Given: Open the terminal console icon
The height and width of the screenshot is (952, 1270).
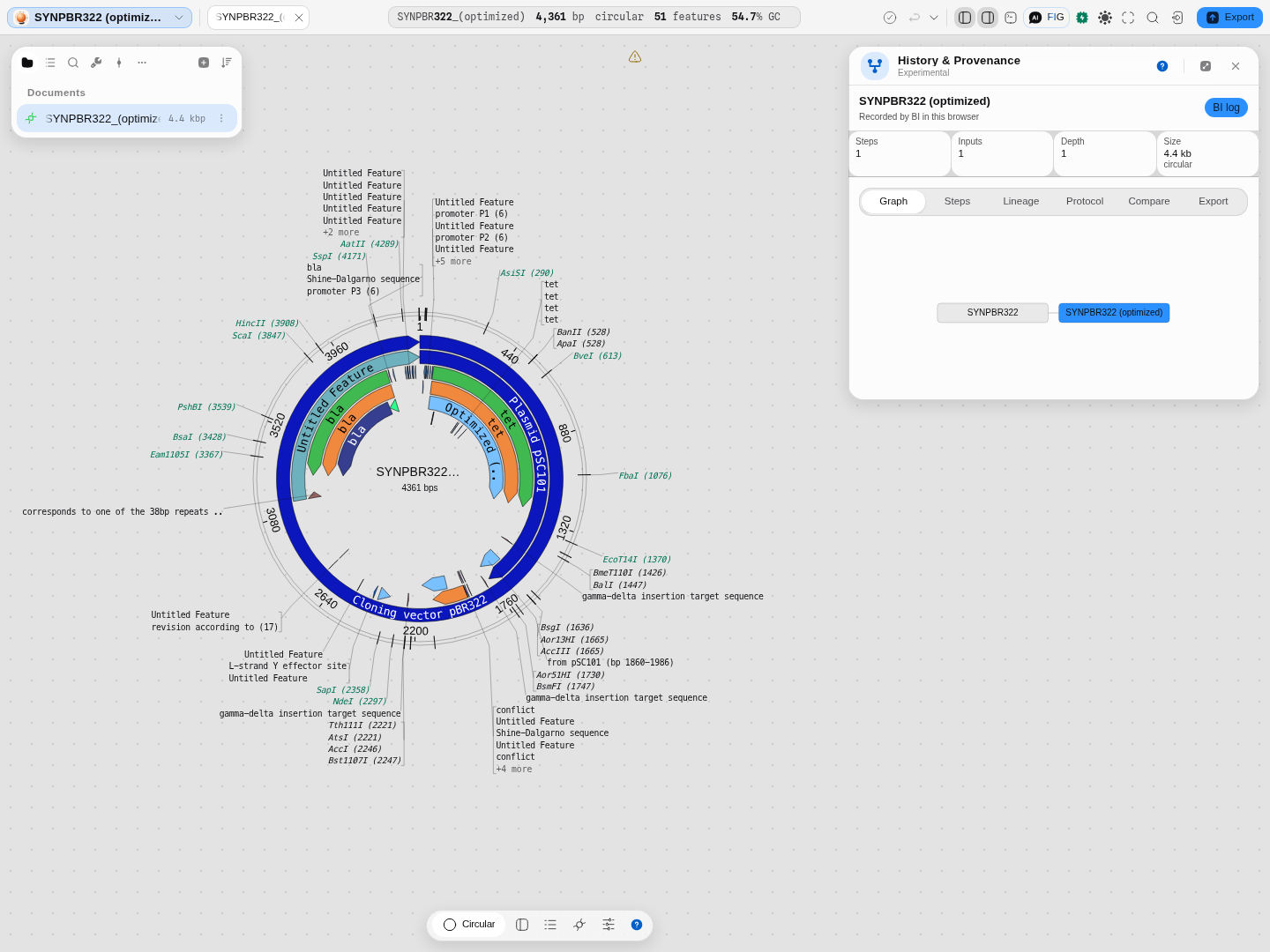Looking at the screenshot, I should (1011, 18).
